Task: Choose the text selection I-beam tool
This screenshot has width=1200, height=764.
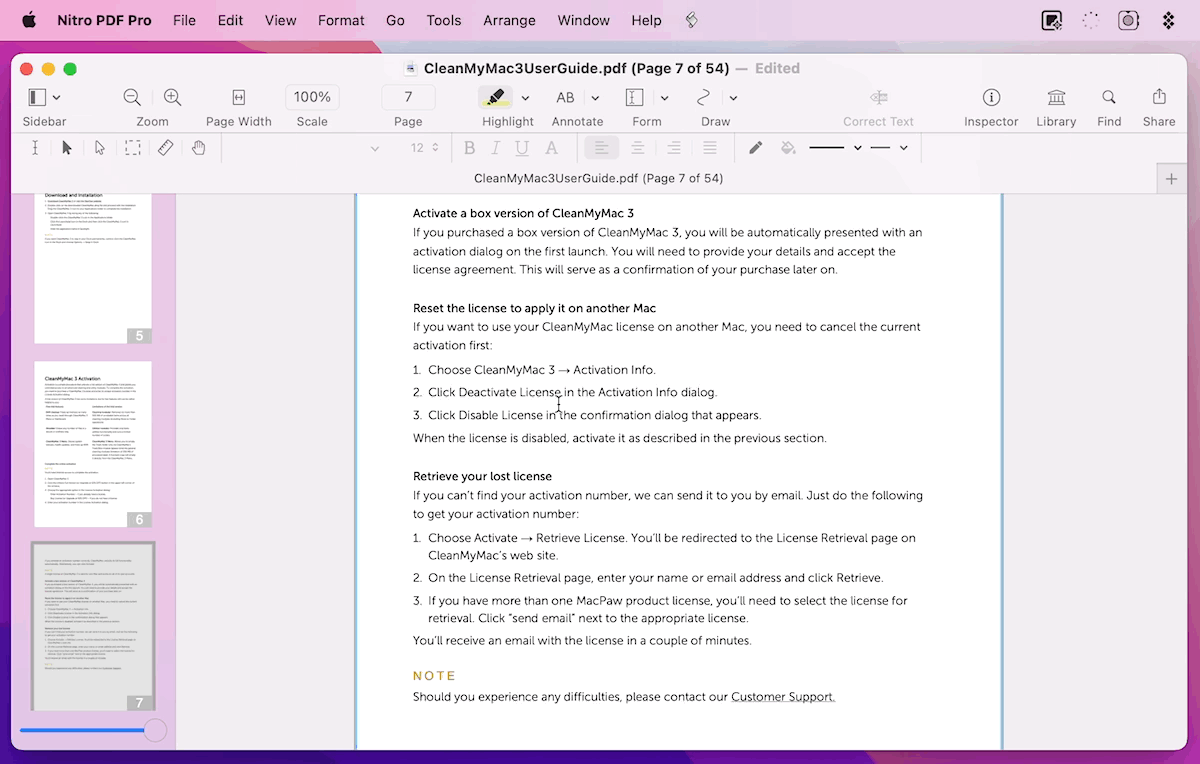Action: (x=35, y=148)
